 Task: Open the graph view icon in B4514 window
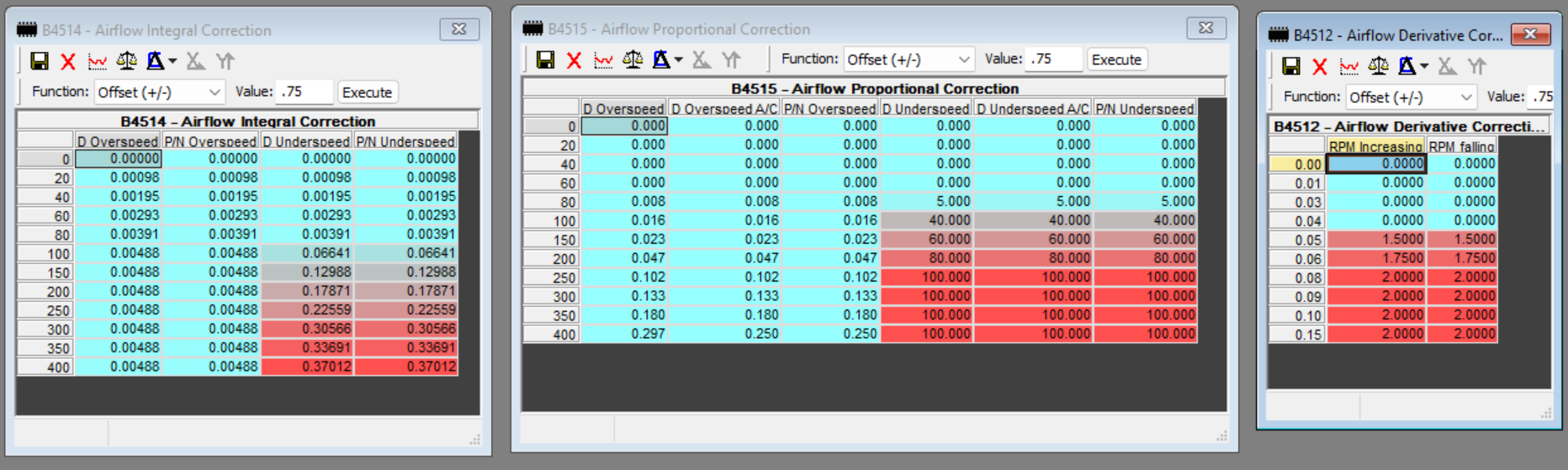pos(98,61)
